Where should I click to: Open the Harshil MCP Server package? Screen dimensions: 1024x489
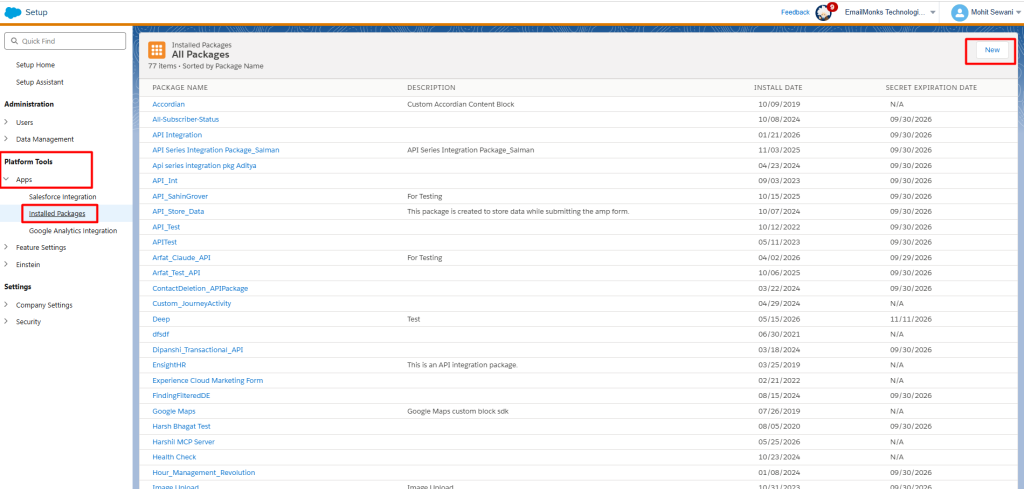click(x=184, y=442)
